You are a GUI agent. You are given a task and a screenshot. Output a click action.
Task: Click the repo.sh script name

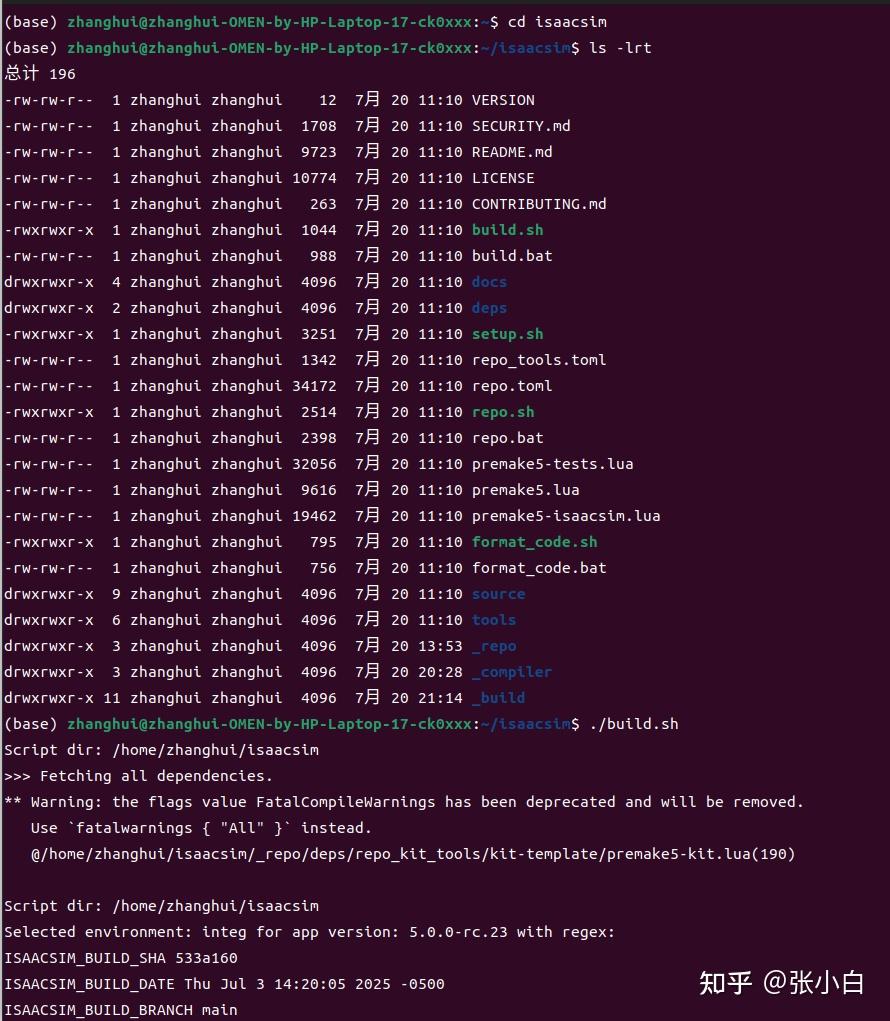[x=503, y=412]
